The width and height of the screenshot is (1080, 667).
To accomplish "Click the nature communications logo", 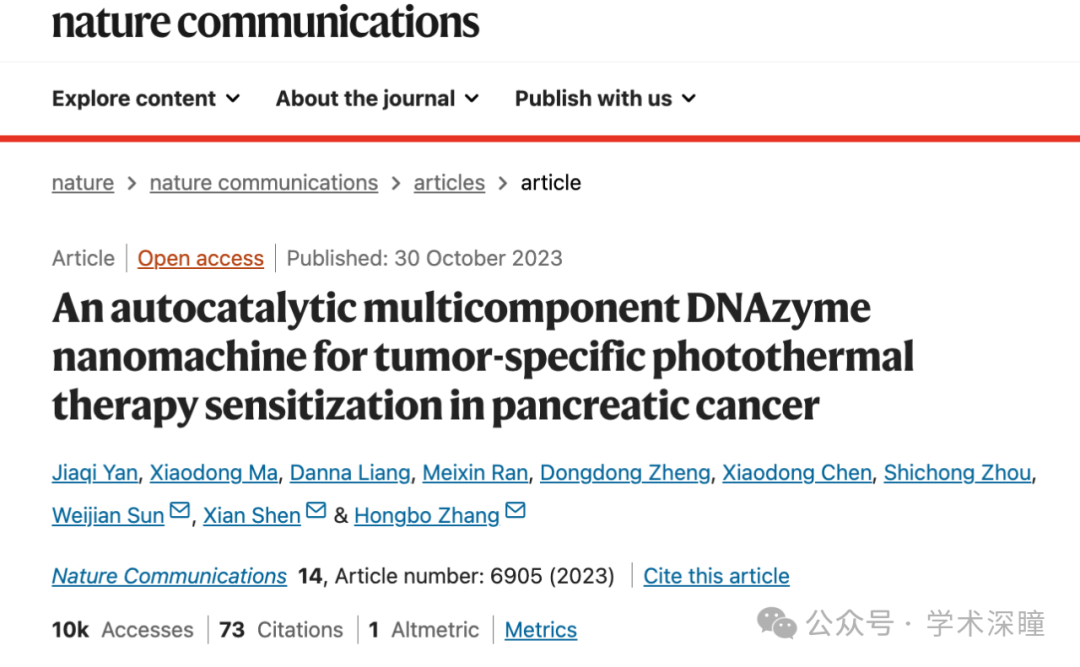I will [265, 22].
